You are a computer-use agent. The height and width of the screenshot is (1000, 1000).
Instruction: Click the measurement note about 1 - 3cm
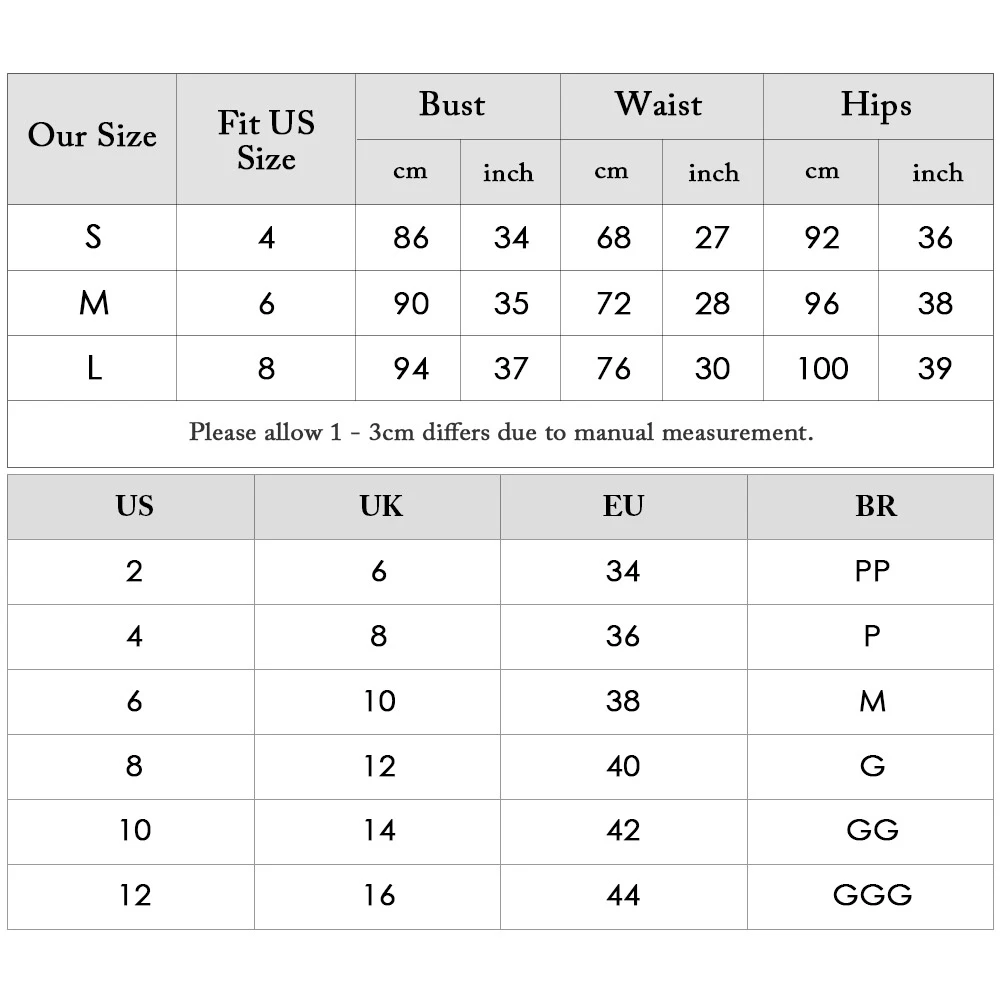(501, 433)
